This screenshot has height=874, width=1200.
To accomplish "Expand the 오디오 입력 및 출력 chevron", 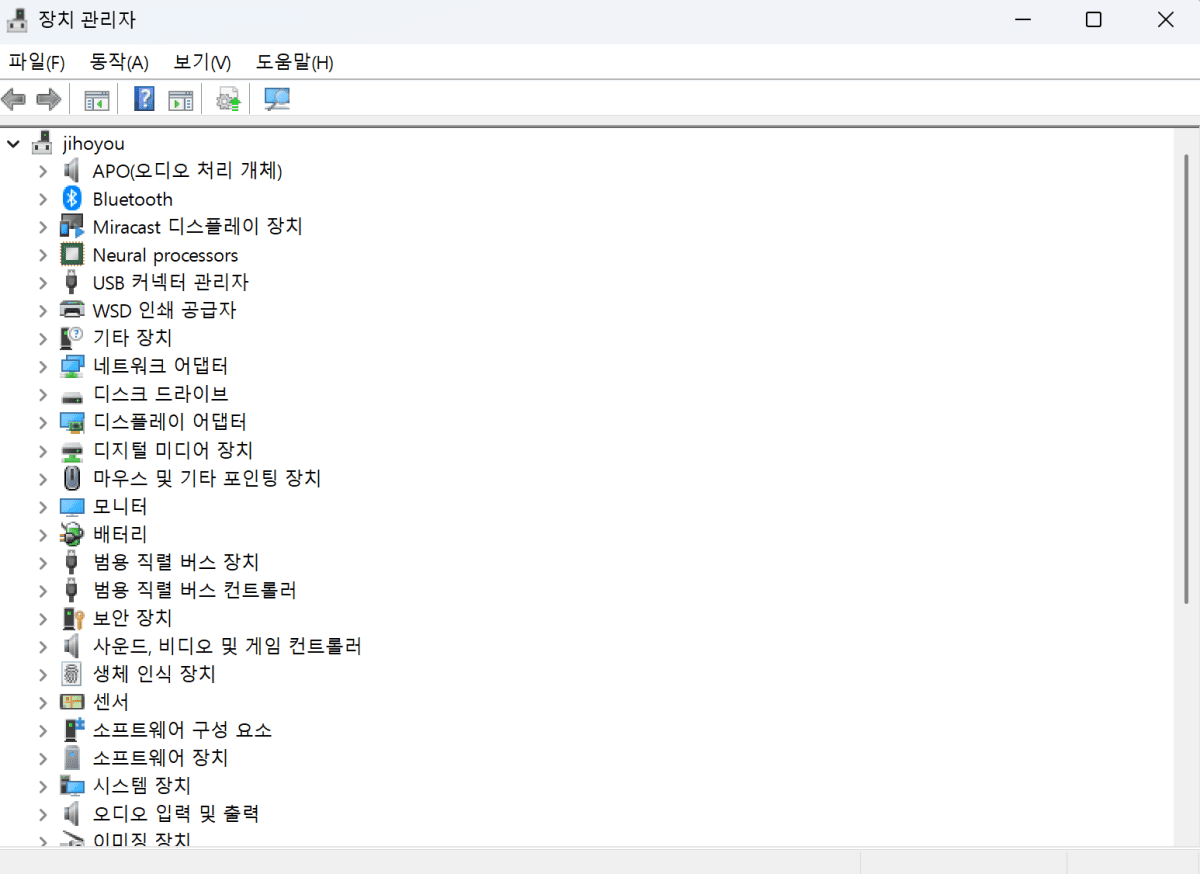I will pos(43,814).
